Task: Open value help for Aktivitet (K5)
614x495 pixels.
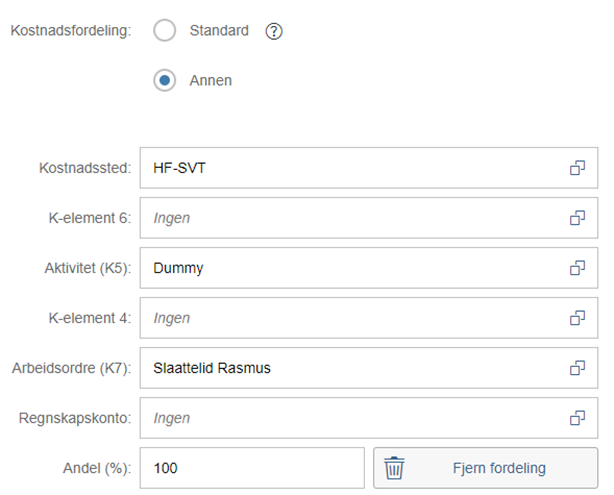Action: (577, 268)
